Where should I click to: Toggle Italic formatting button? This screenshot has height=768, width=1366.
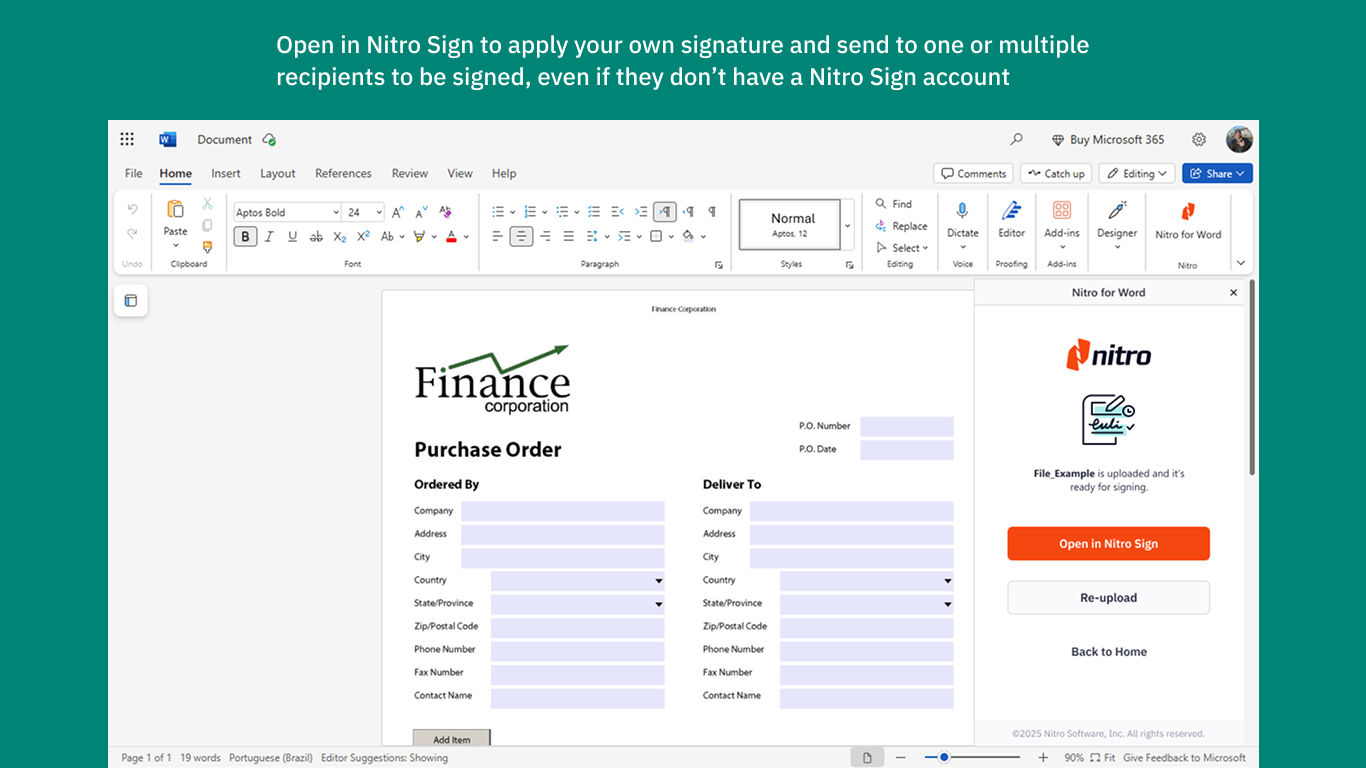pos(269,237)
